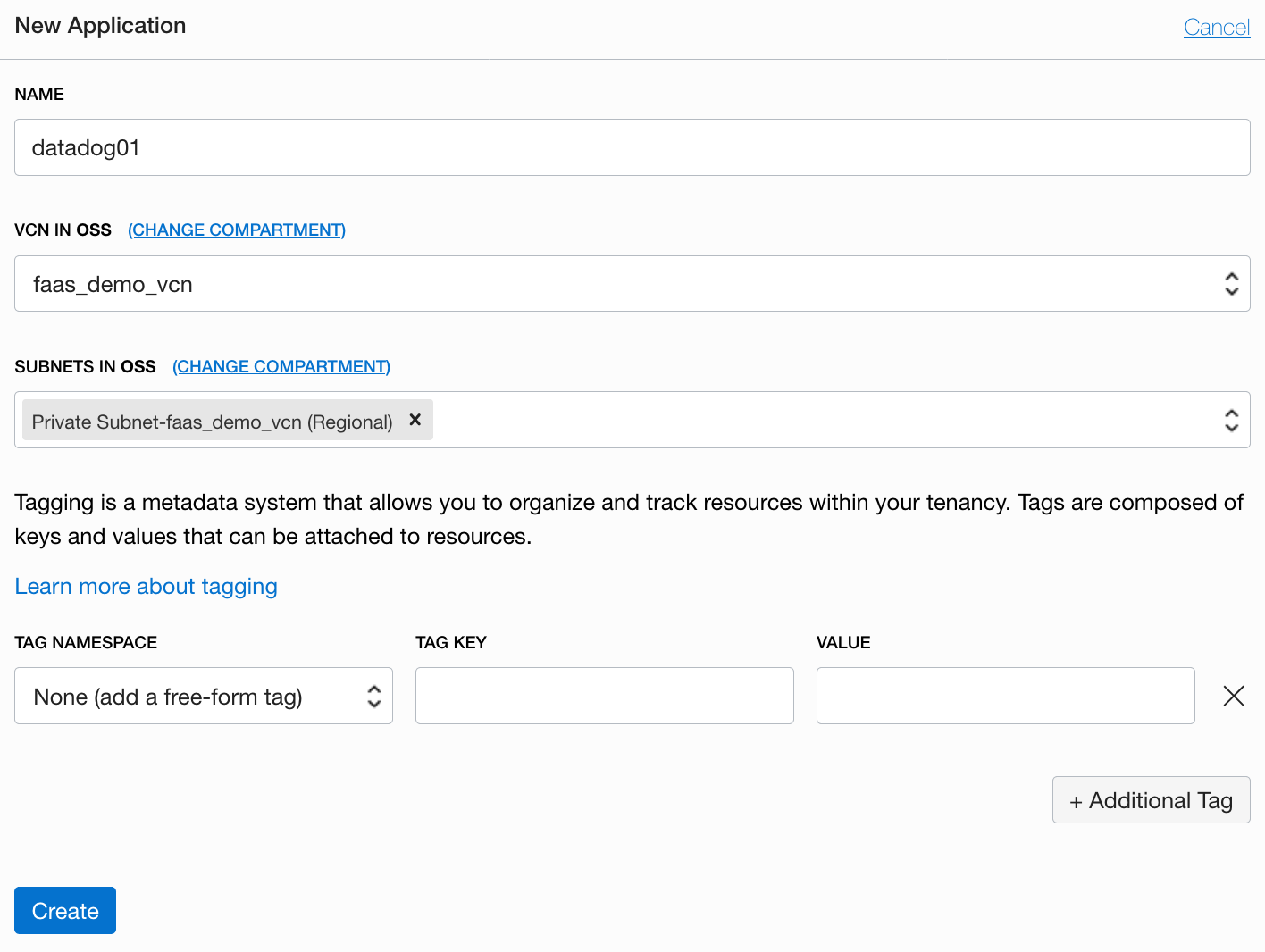The width and height of the screenshot is (1265, 952).
Task: Click the blue Create button
Action: 65,911
